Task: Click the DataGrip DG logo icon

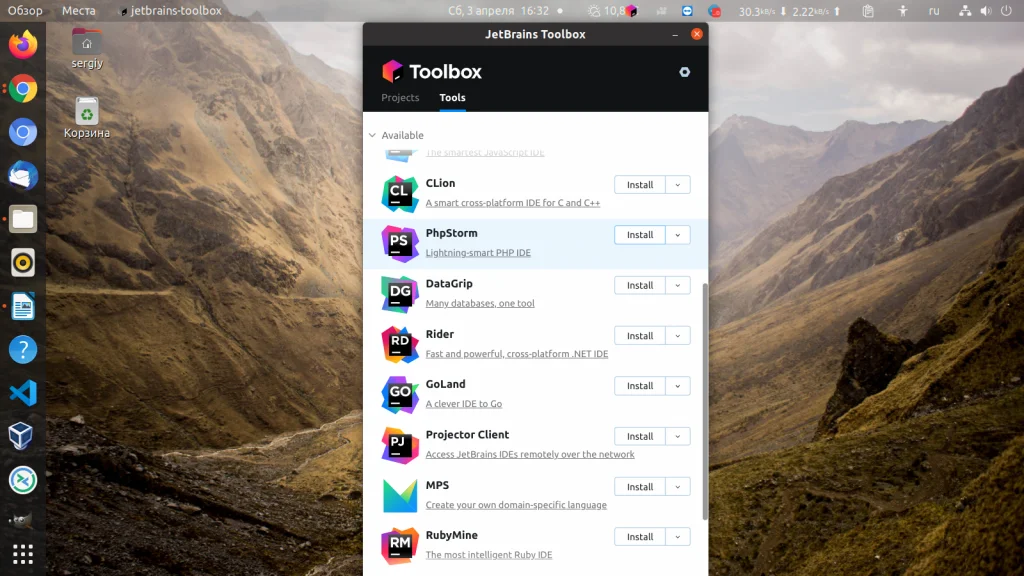Action: (400, 294)
